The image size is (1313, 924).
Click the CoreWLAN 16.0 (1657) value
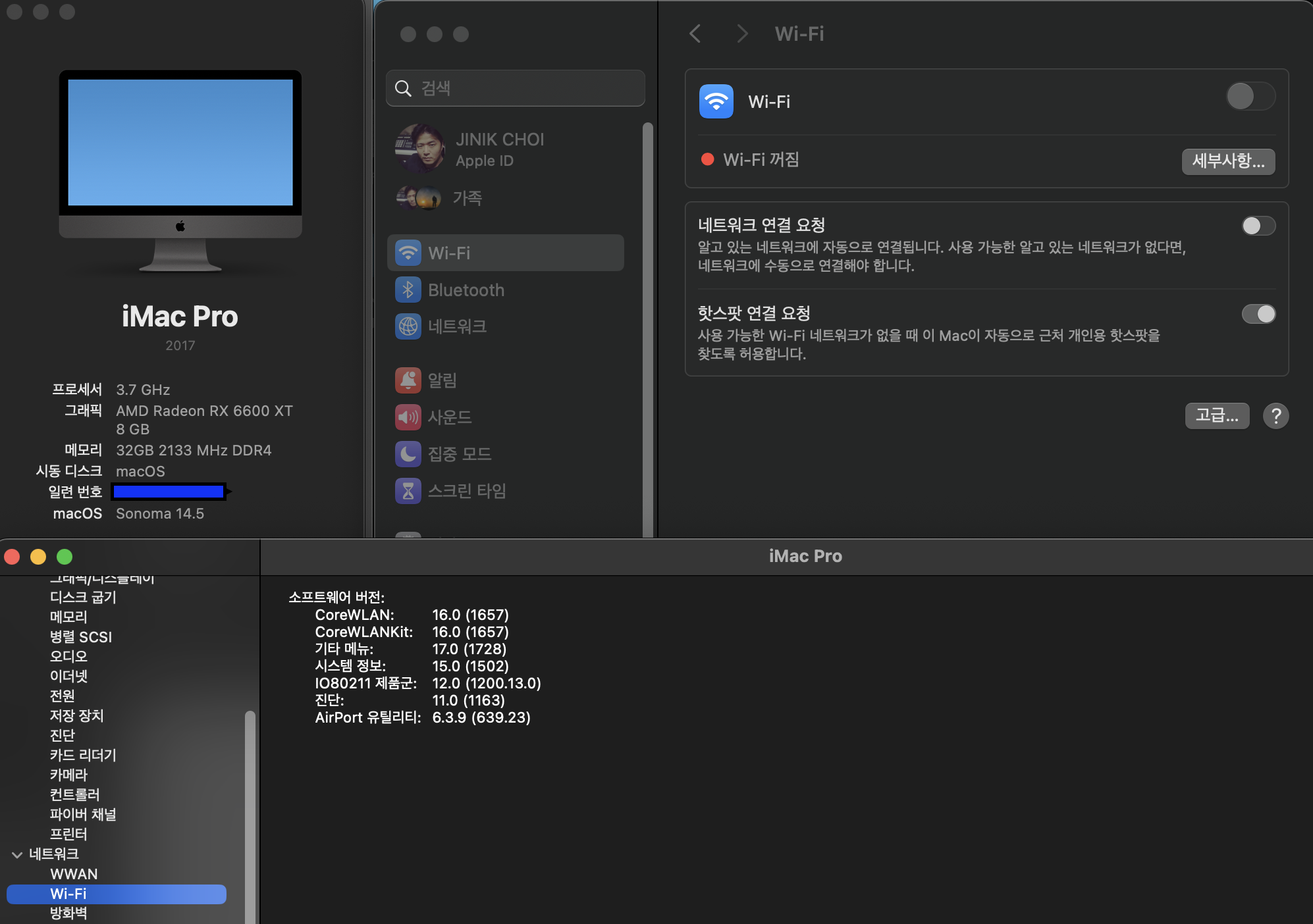[470, 615]
